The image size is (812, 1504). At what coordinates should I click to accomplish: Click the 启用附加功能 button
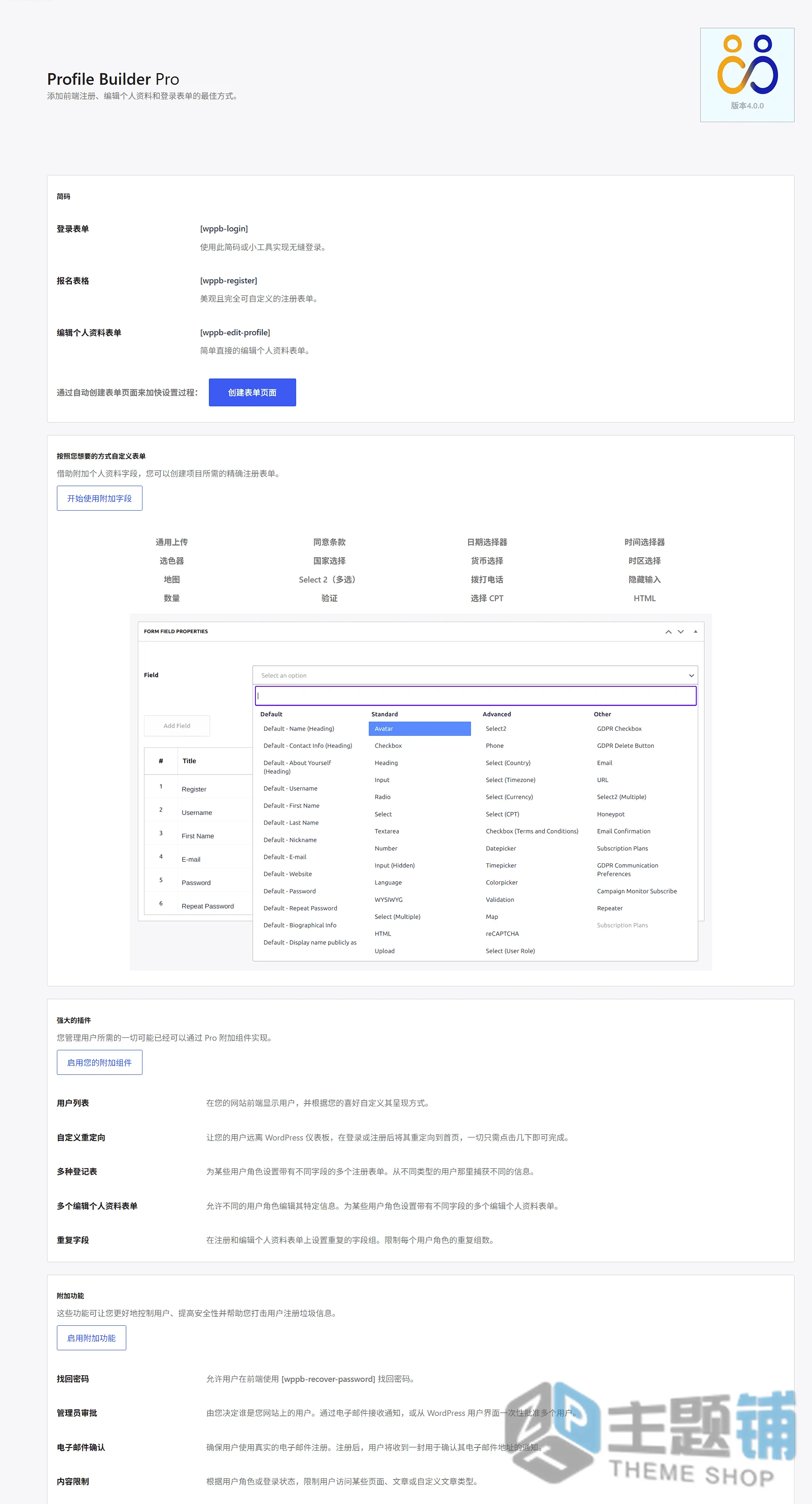click(91, 1337)
